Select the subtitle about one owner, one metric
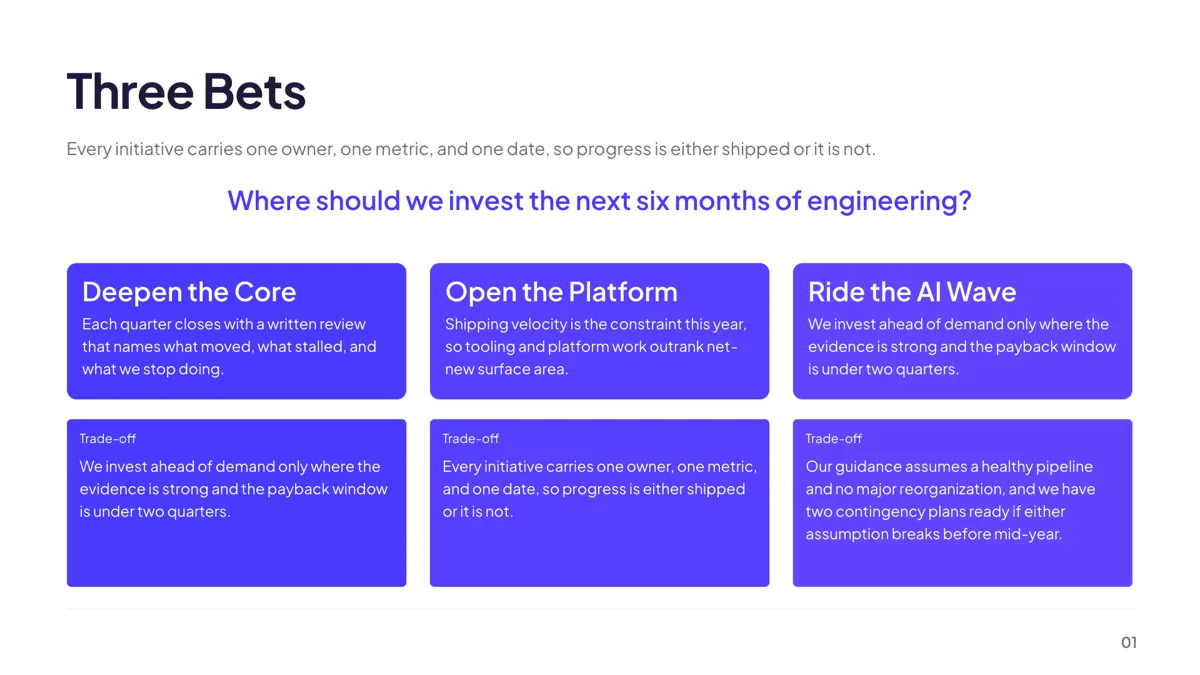This screenshot has height=675, width=1200. [x=471, y=149]
